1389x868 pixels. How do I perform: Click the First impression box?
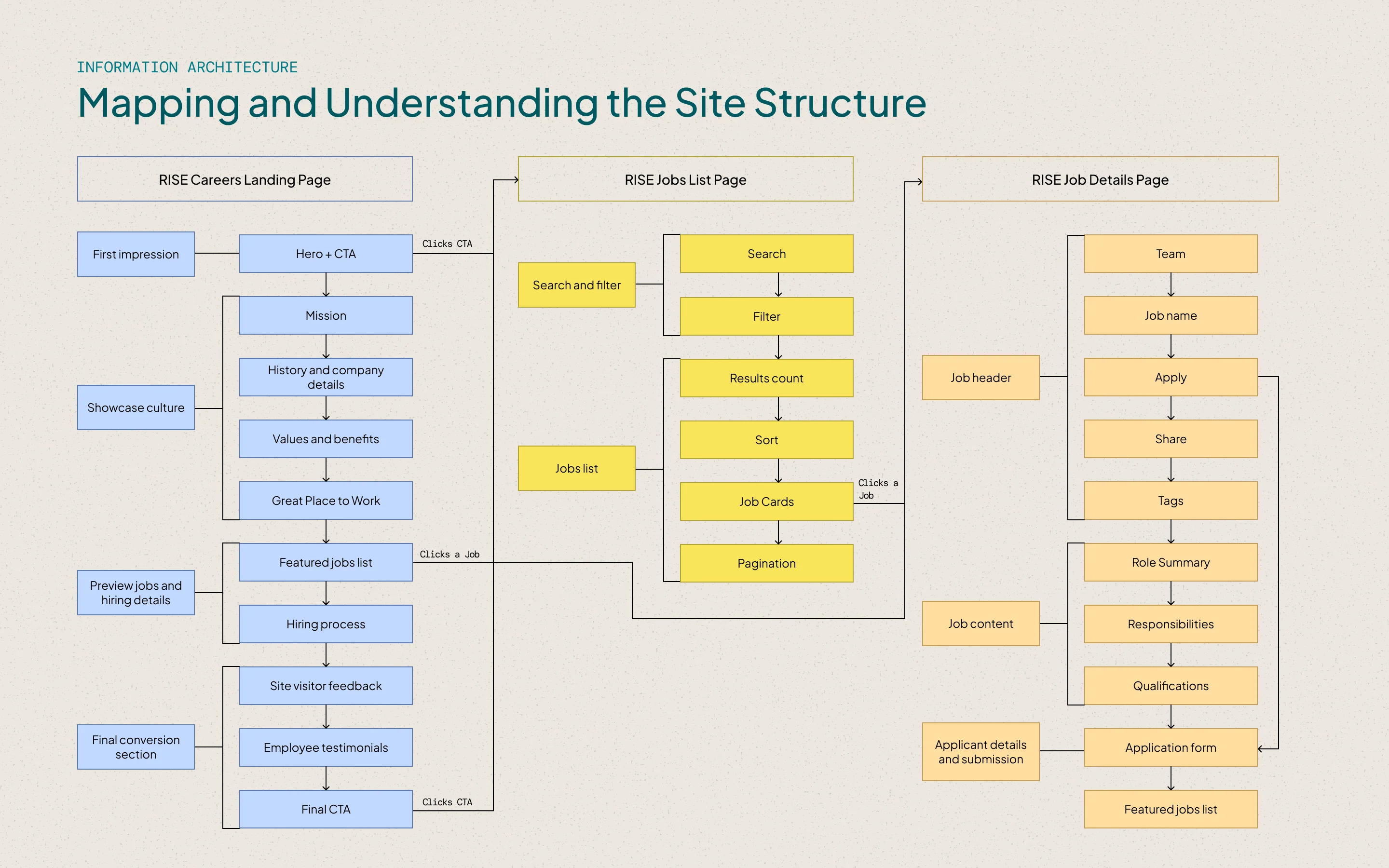pyautogui.click(x=136, y=254)
